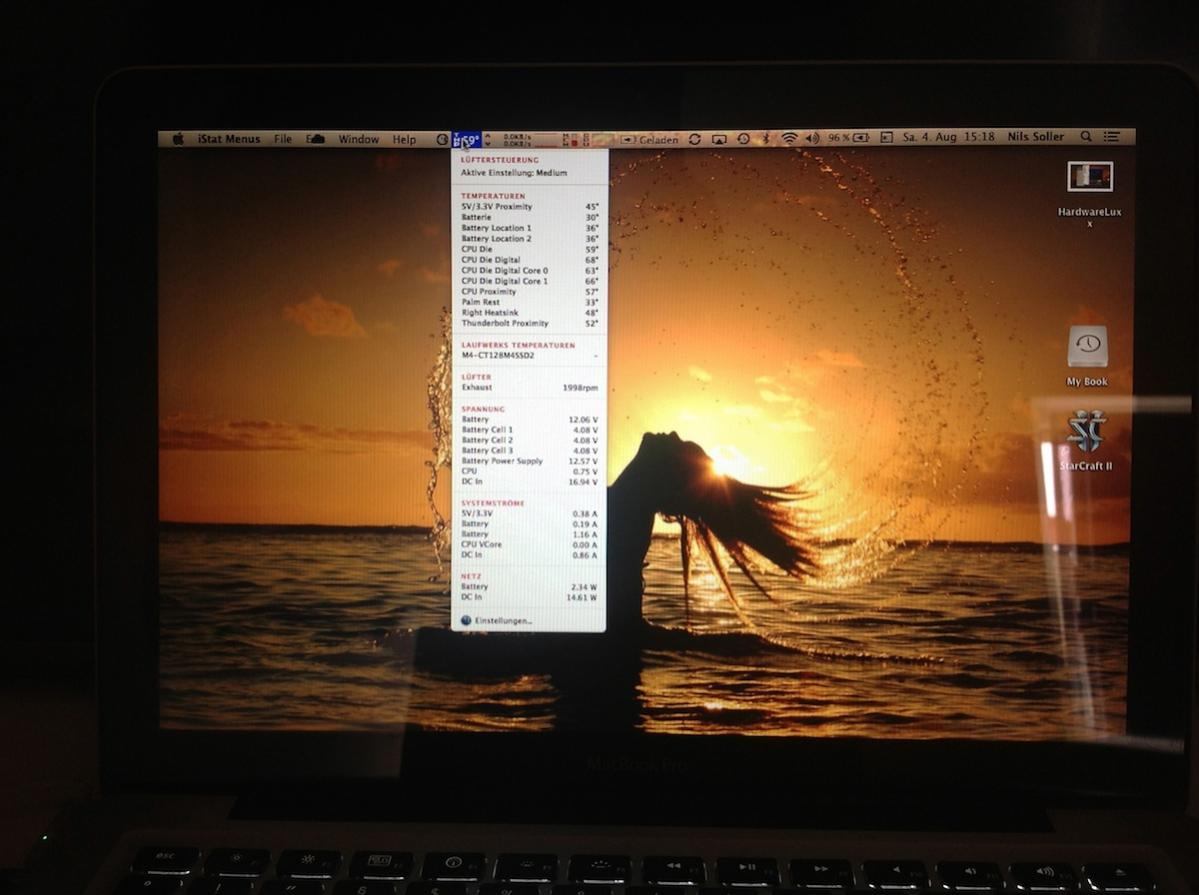Screen dimensions: 1199x895
Task: Click the 'Battery Location 2' row
Action: (x=528, y=239)
